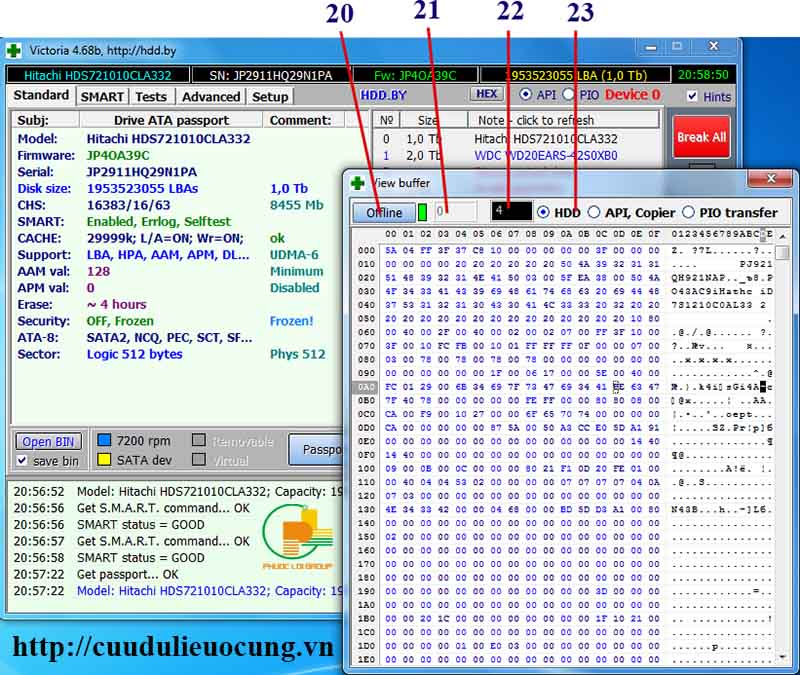The height and width of the screenshot is (675, 800).
Task: Click the yellow SATA dev indicator square
Action: pos(105,460)
